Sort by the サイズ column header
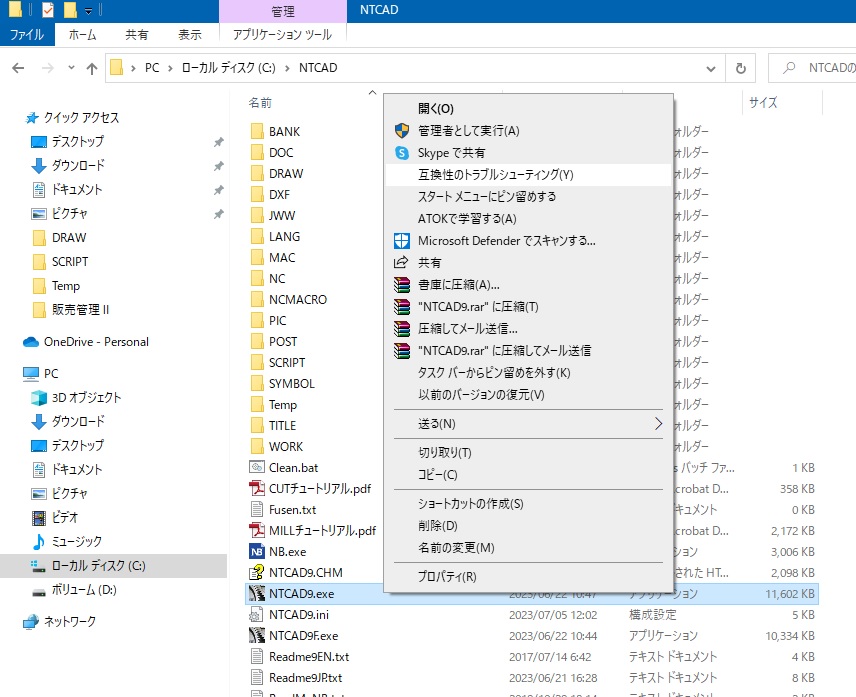 click(763, 102)
